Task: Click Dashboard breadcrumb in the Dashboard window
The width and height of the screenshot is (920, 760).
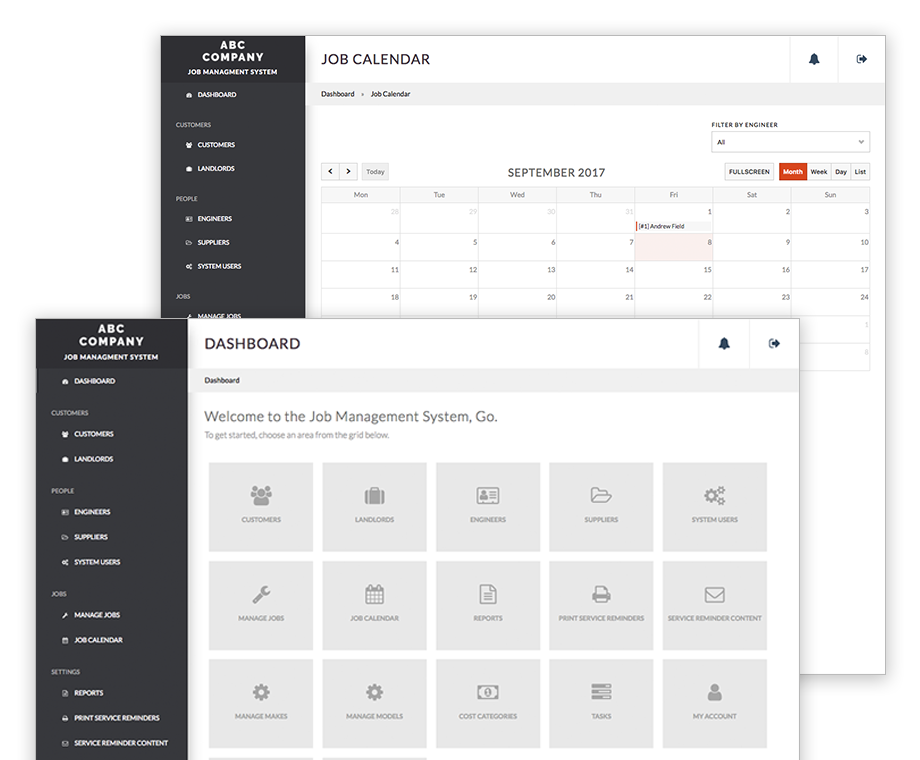Action: click(x=222, y=380)
